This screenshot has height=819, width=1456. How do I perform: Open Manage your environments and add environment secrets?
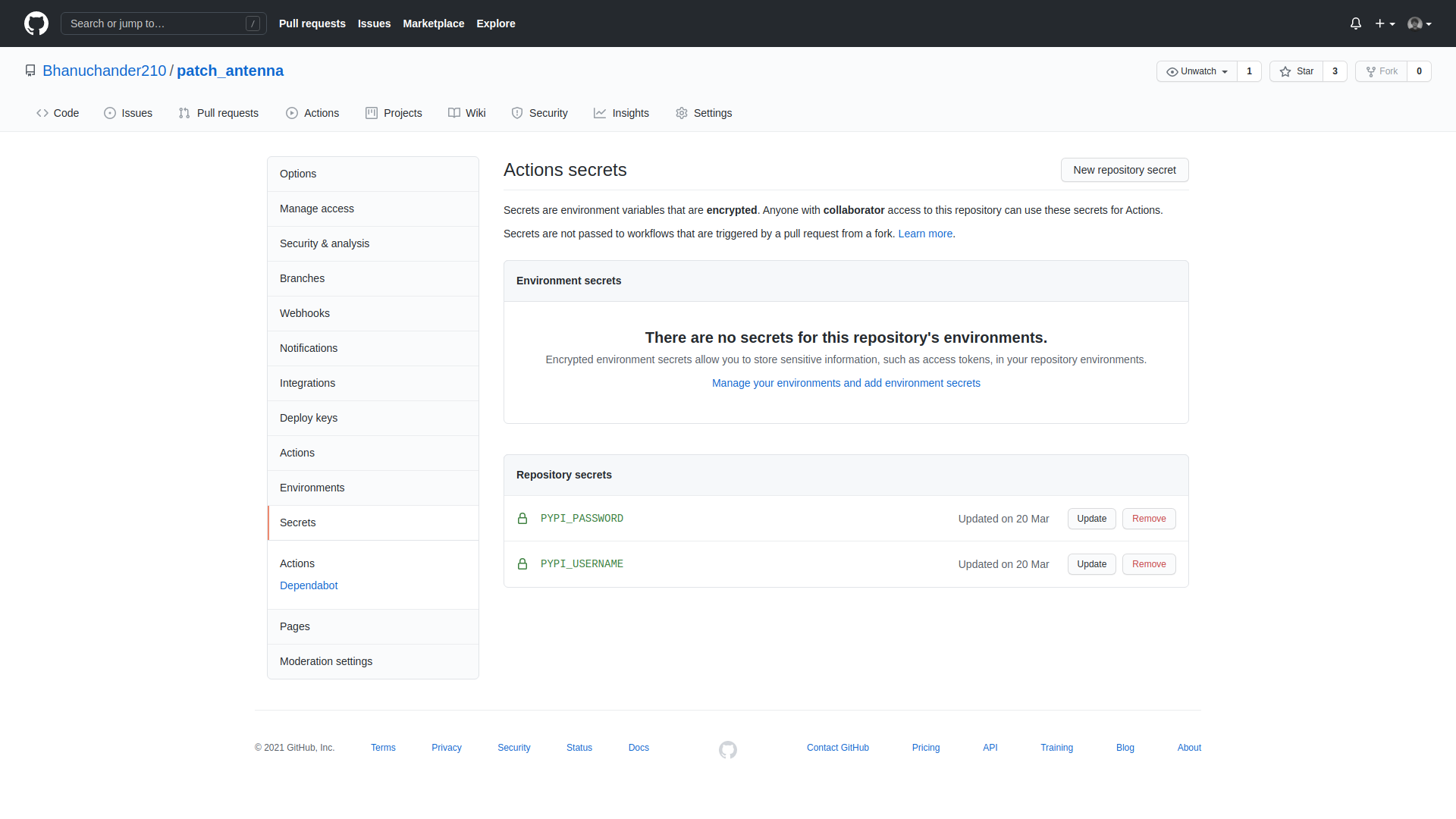[846, 383]
